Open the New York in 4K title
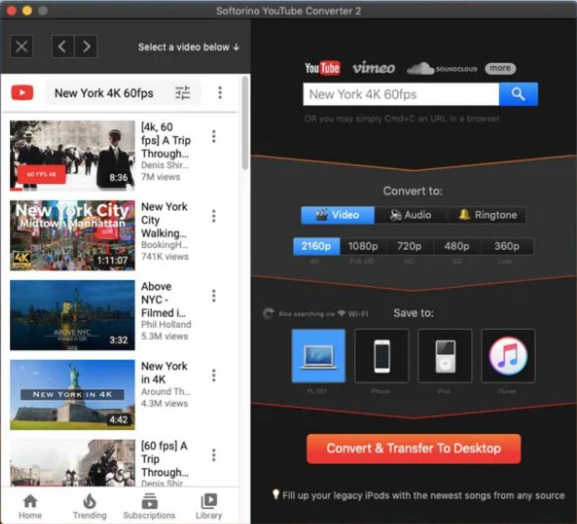 coord(164,373)
